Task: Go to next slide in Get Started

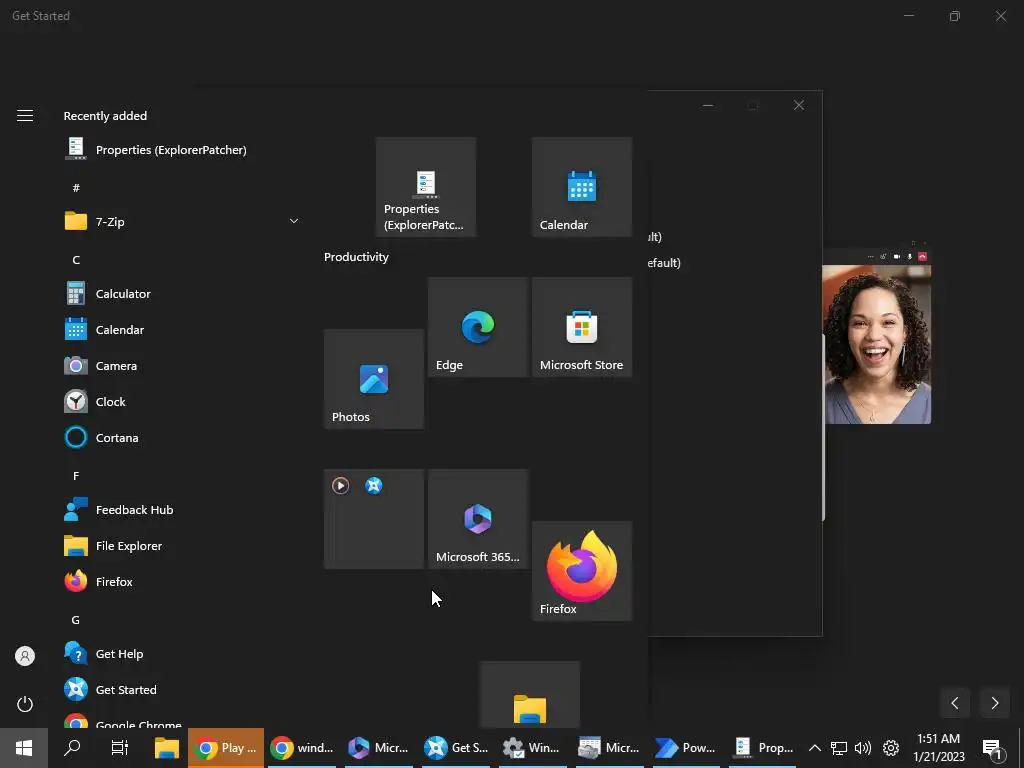Action: click(x=995, y=703)
